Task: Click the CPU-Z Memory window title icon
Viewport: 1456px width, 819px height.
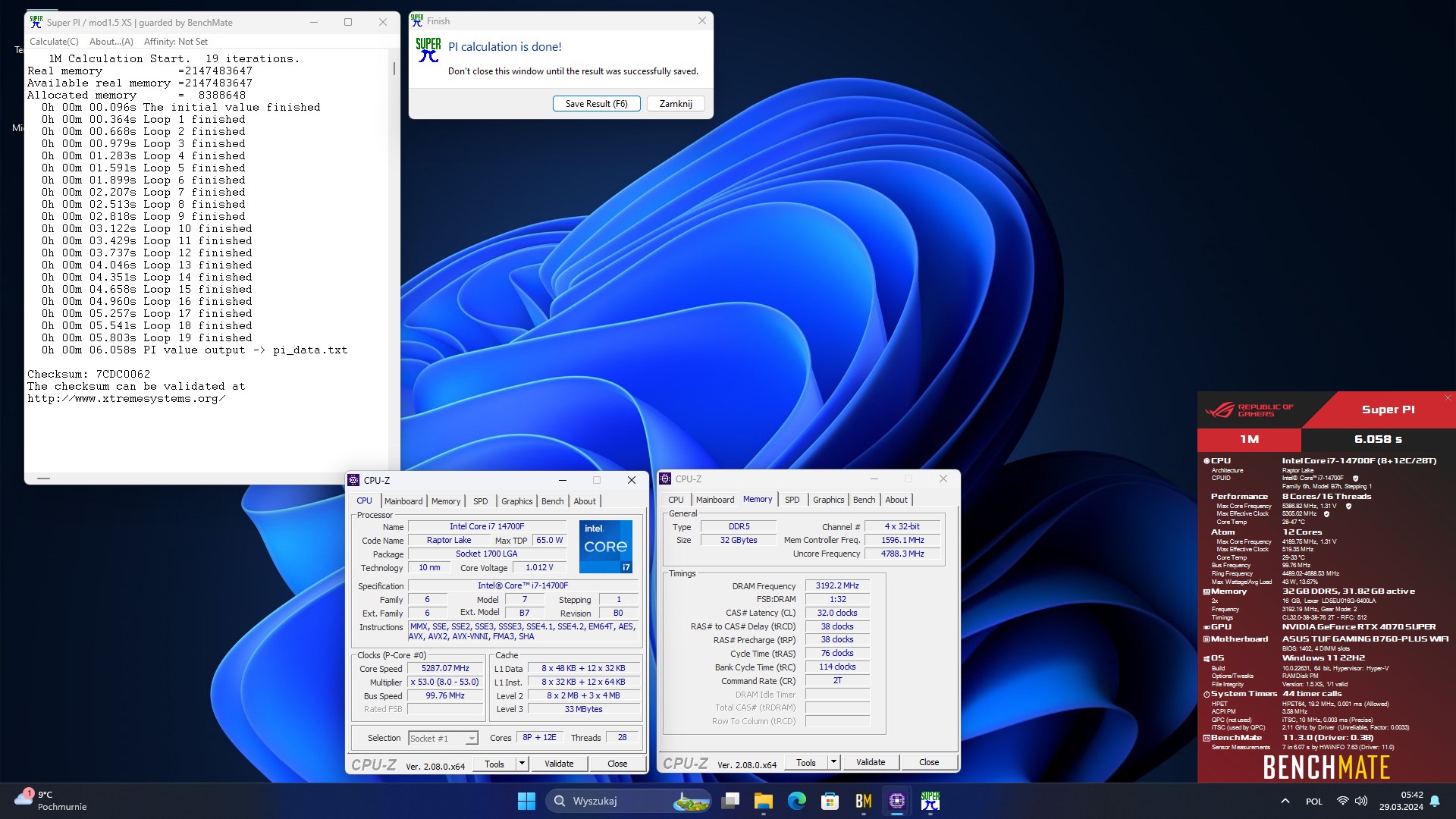Action: click(x=665, y=479)
